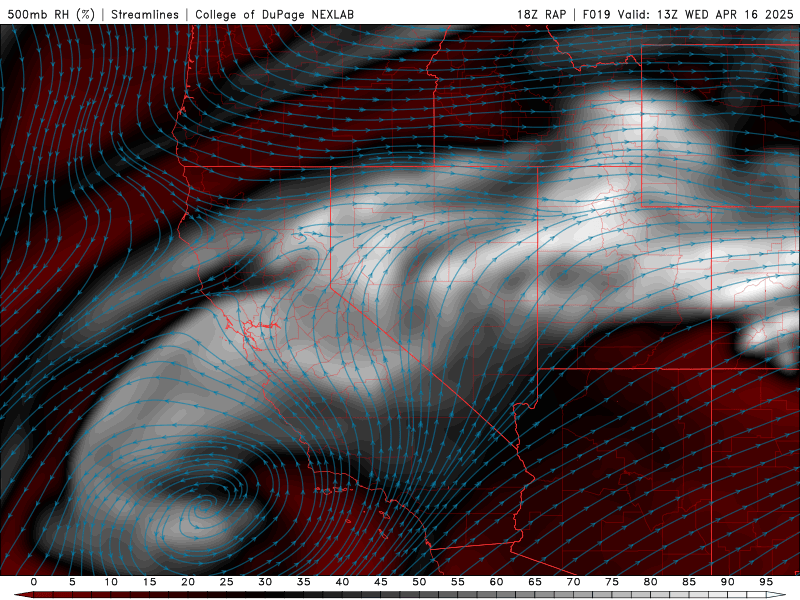This screenshot has width=800, height=600.
Task: Click the "95" color bar label
Action: point(766,582)
